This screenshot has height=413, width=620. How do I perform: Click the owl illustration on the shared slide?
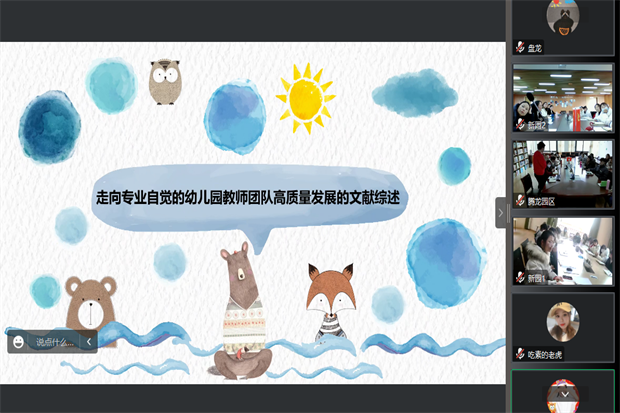click(164, 82)
